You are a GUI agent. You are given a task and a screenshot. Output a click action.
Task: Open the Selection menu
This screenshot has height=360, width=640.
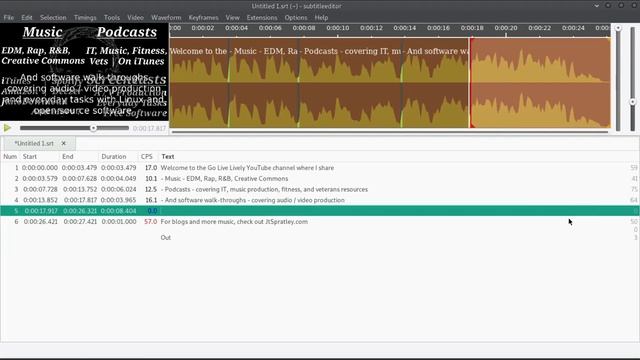tap(53, 18)
